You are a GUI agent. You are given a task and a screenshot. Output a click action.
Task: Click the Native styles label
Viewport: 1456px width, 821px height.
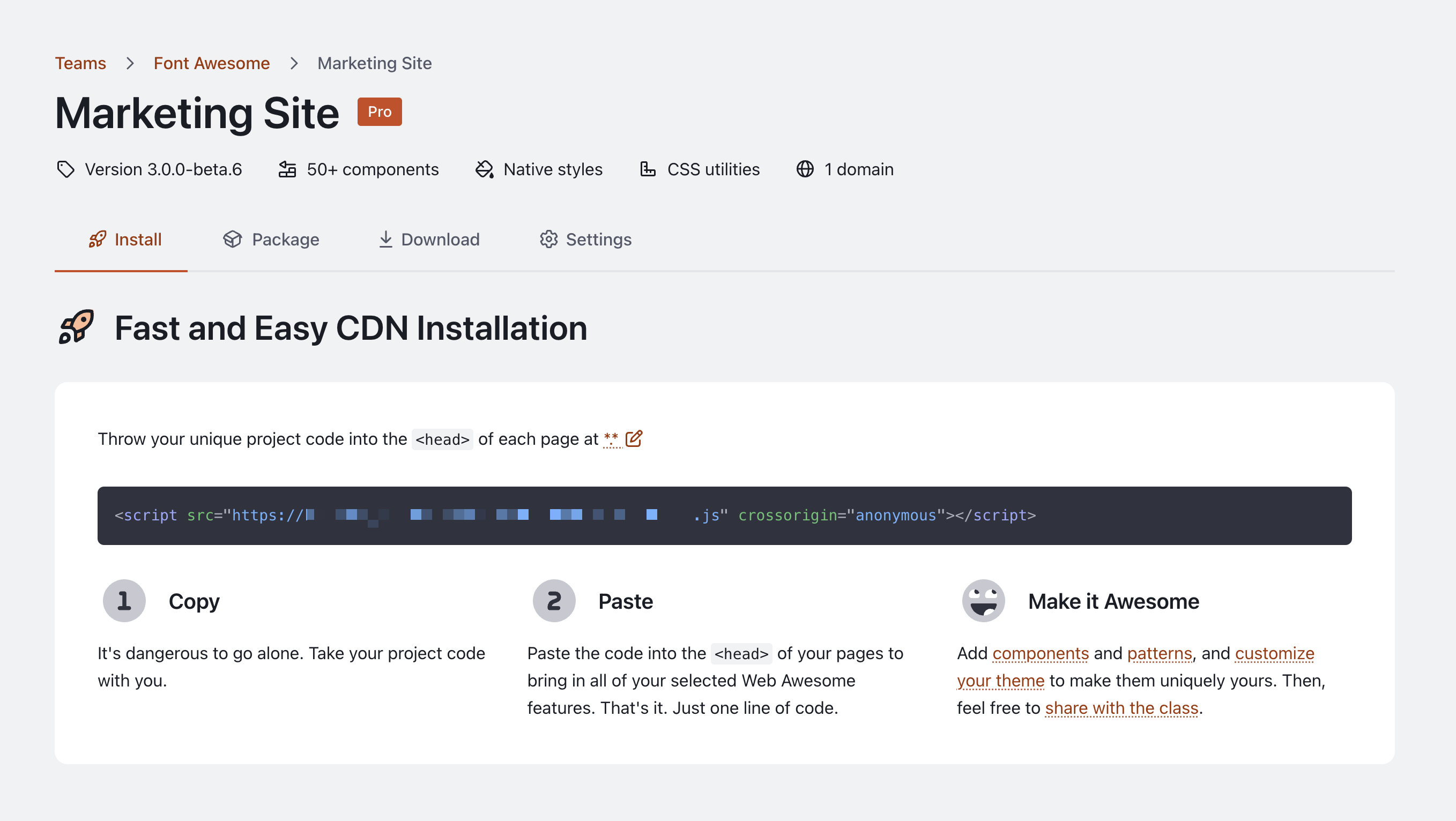pyautogui.click(x=553, y=169)
